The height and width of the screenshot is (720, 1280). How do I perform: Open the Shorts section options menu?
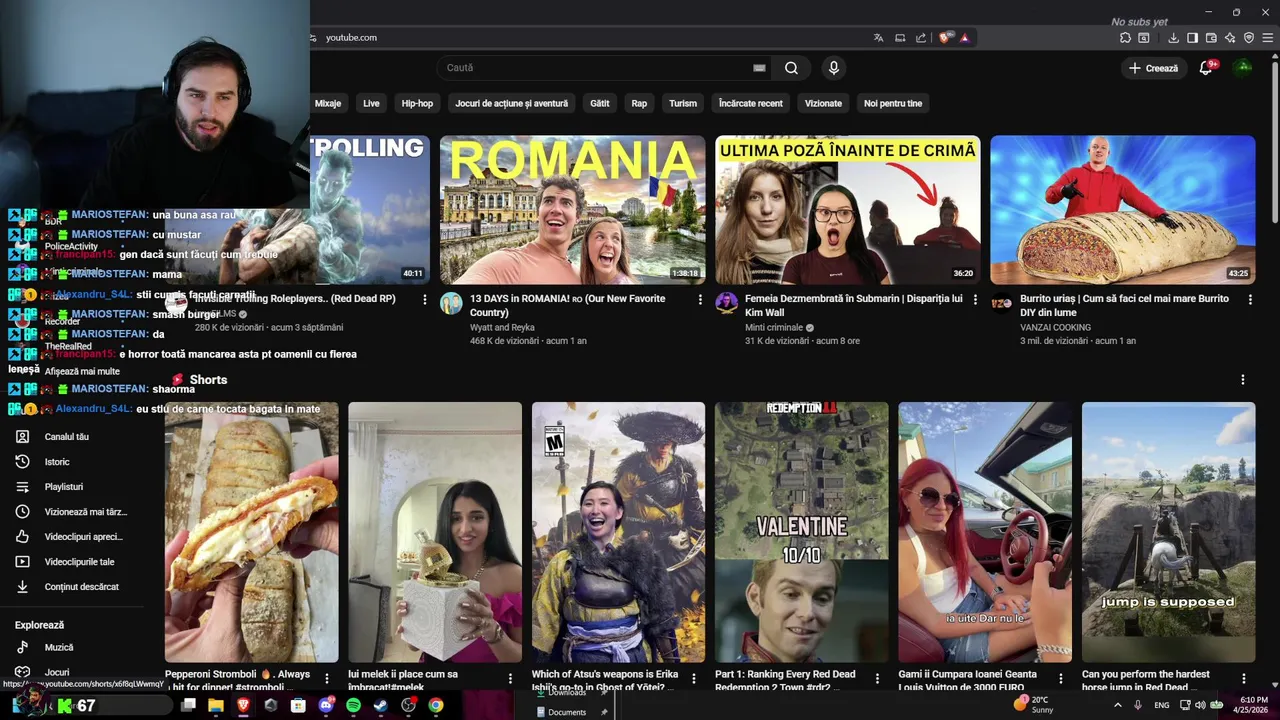1243,380
